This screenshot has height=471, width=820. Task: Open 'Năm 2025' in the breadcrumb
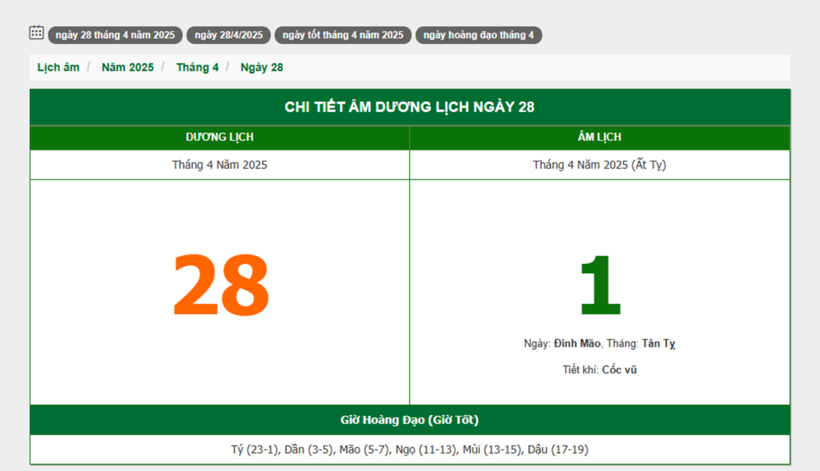pos(127,67)
